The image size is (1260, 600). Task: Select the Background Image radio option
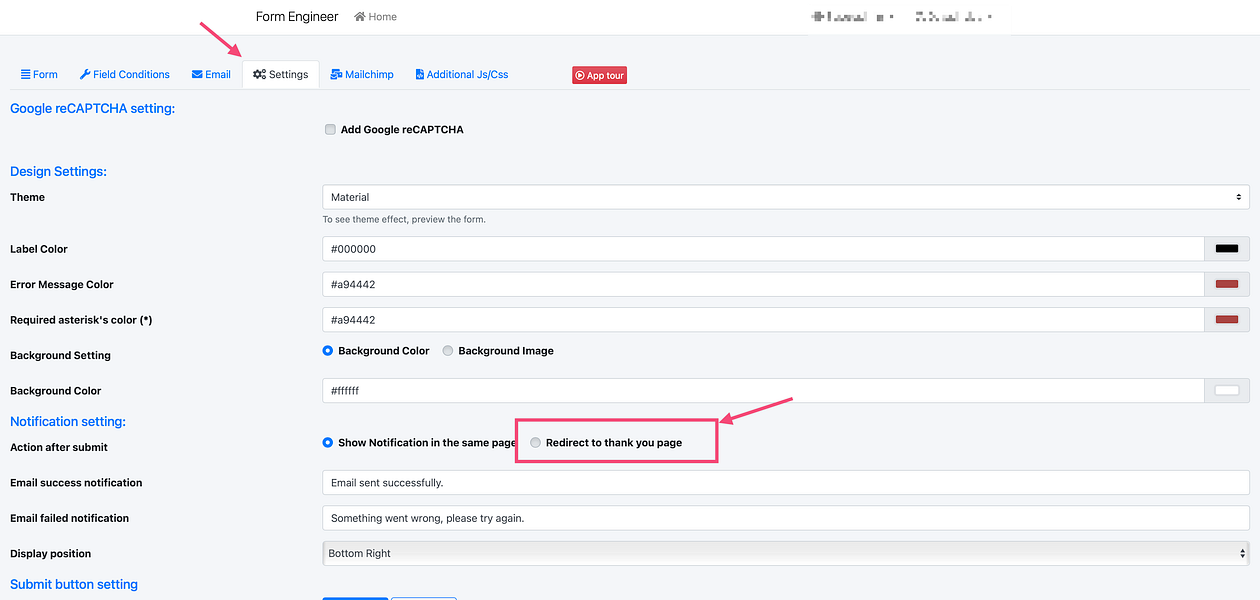pyautogui.click(x=448, y=351)
